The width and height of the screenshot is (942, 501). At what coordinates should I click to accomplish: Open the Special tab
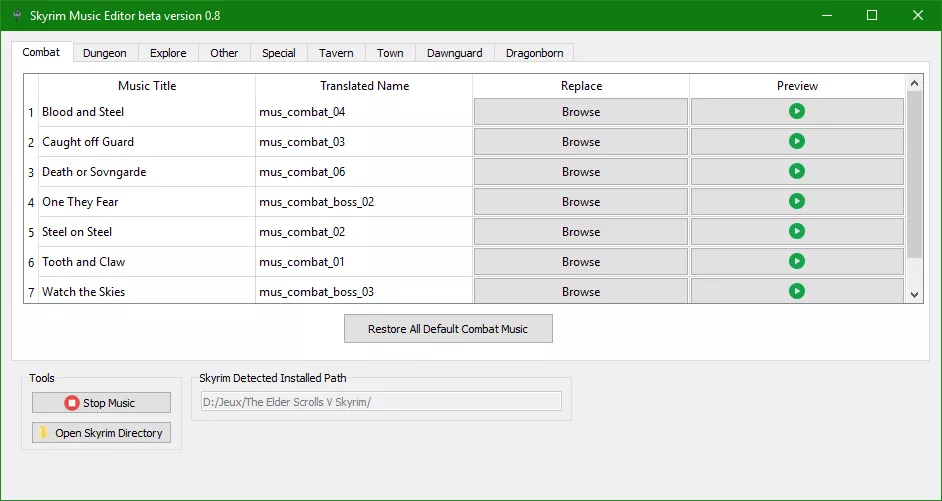tap(279, 53)
